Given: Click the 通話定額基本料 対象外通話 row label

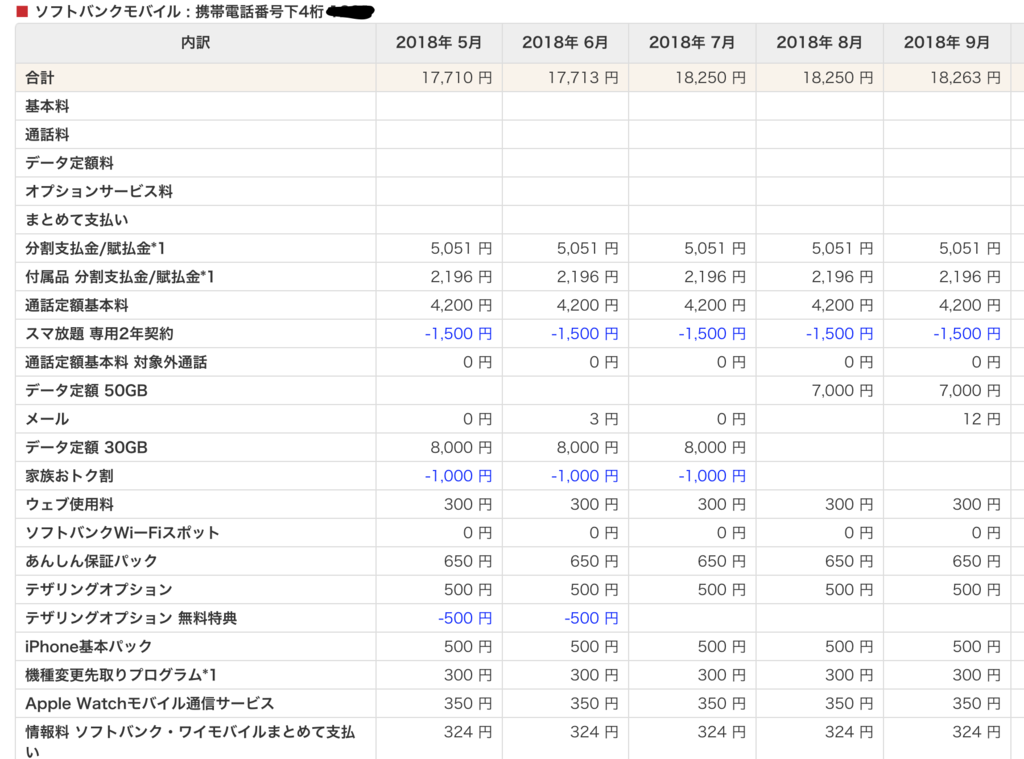Looking at the screenshot, I should pyautogui.click(x=116, y=362).
